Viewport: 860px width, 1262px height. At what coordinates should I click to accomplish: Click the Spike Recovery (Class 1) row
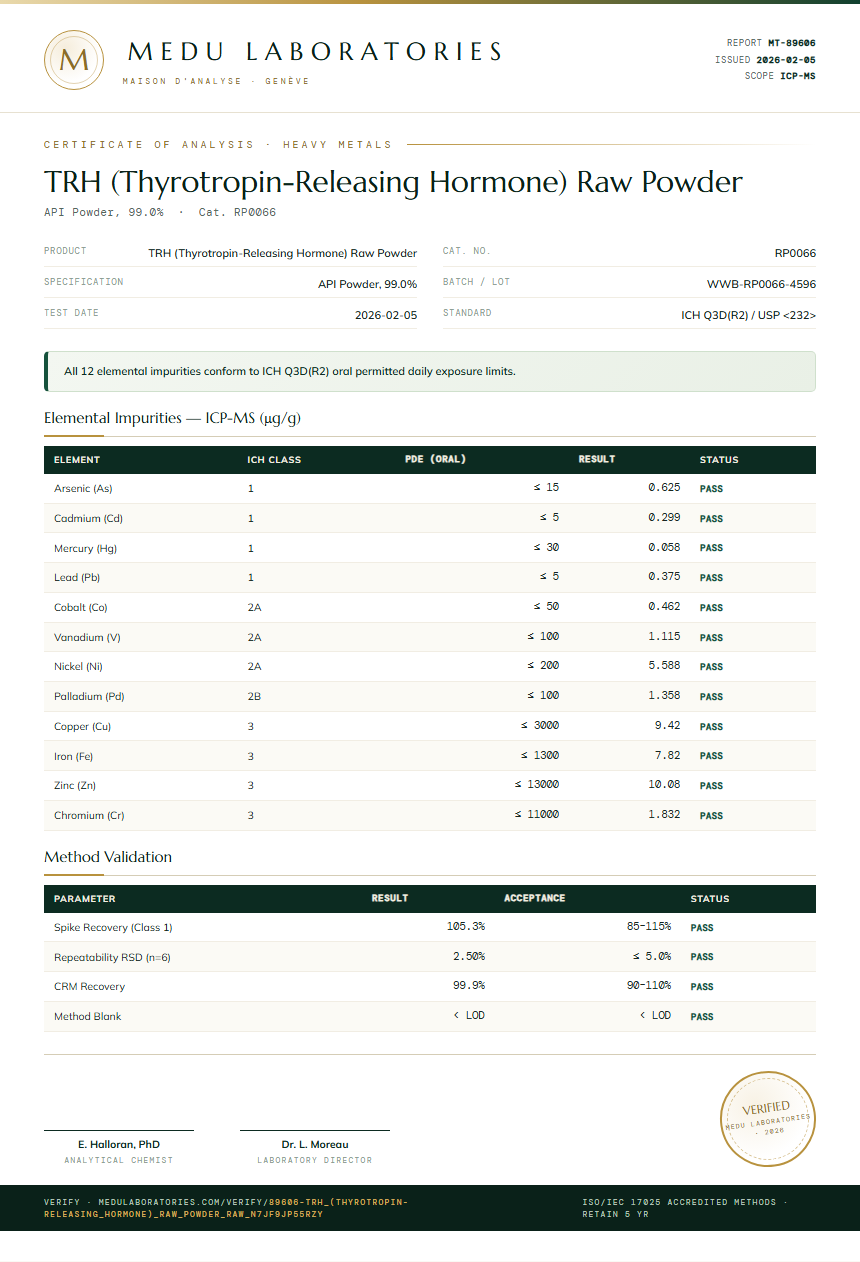[x=430, y=927]
